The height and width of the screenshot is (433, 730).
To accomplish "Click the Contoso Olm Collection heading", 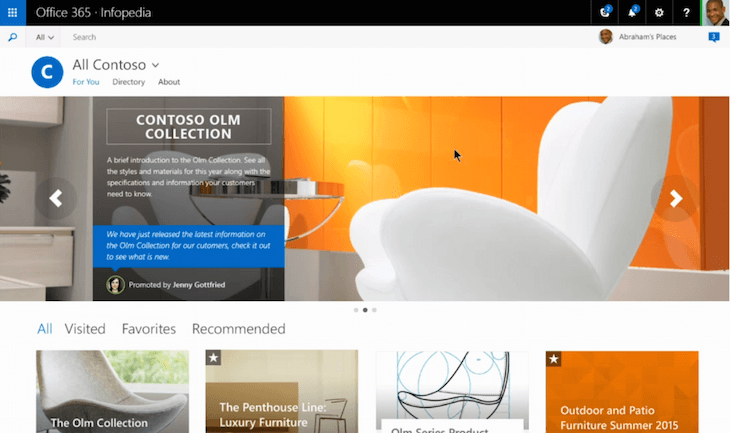I will click(189, 127).
